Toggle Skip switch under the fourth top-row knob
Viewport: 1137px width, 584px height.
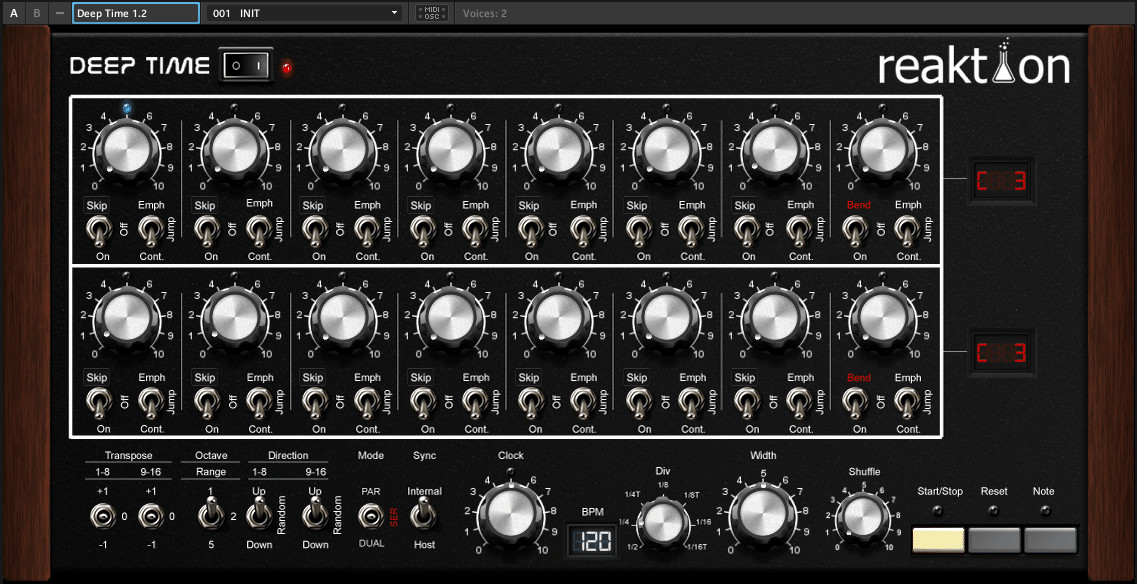point(421,231)
